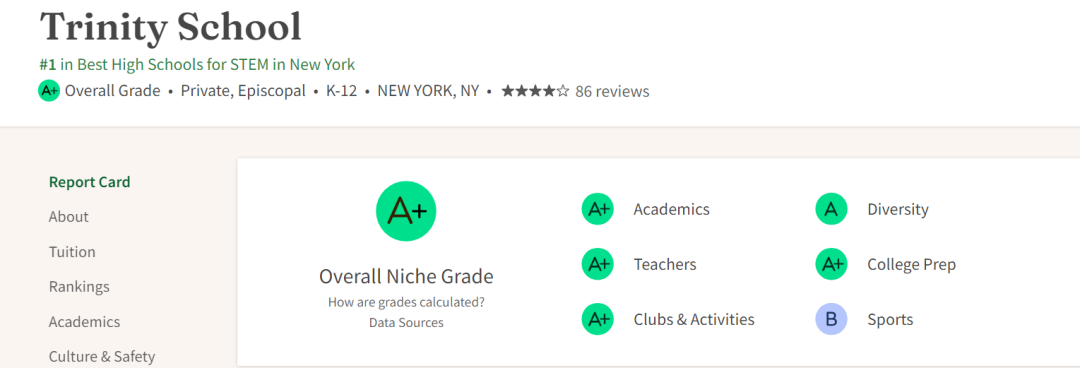1080x368 pixels.
Task: Click the blue B Sports grade icon
Action: [831, 320]
